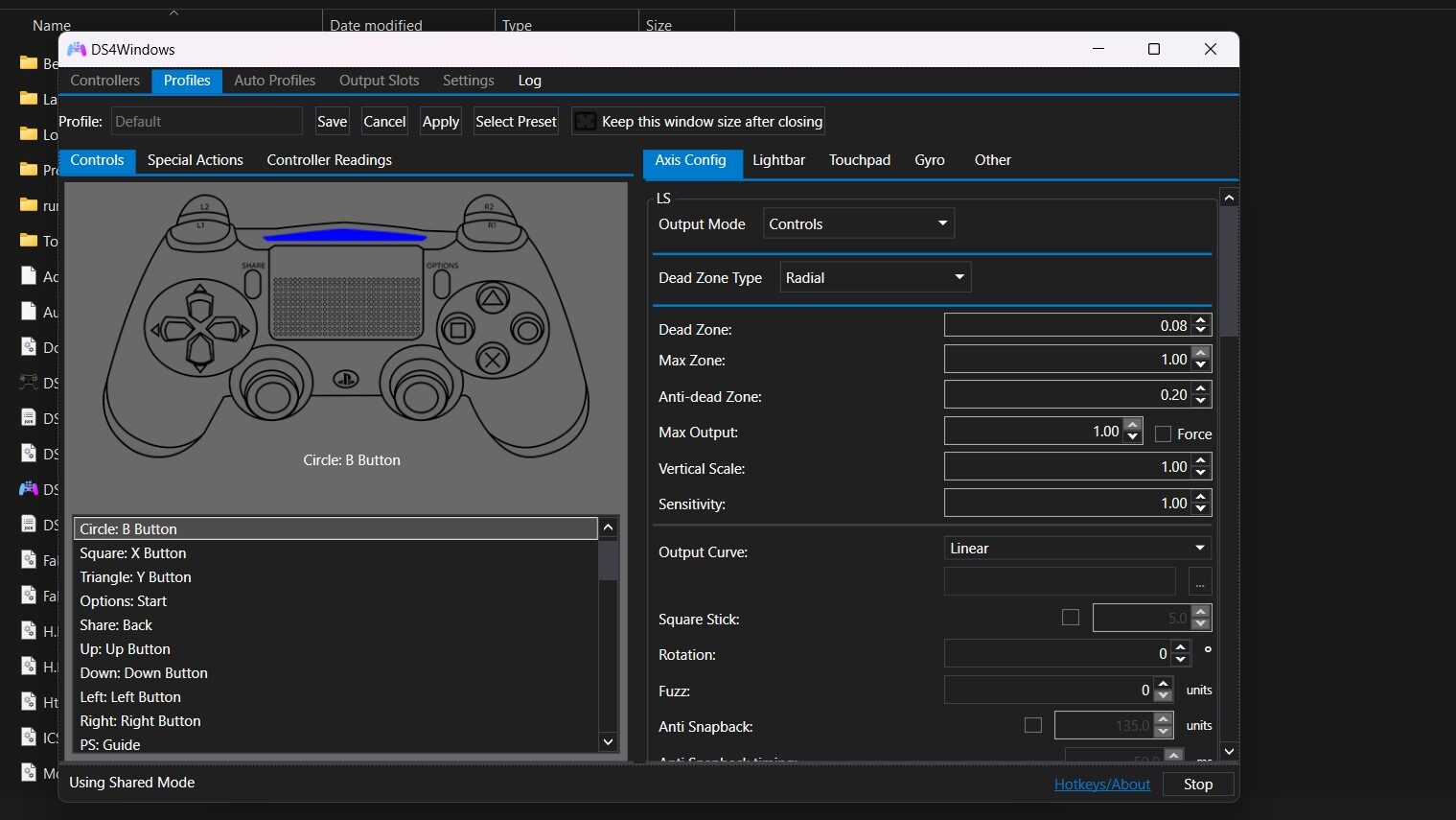
Task: Decrease the Sensitivity value
Action: (1201, 508)
